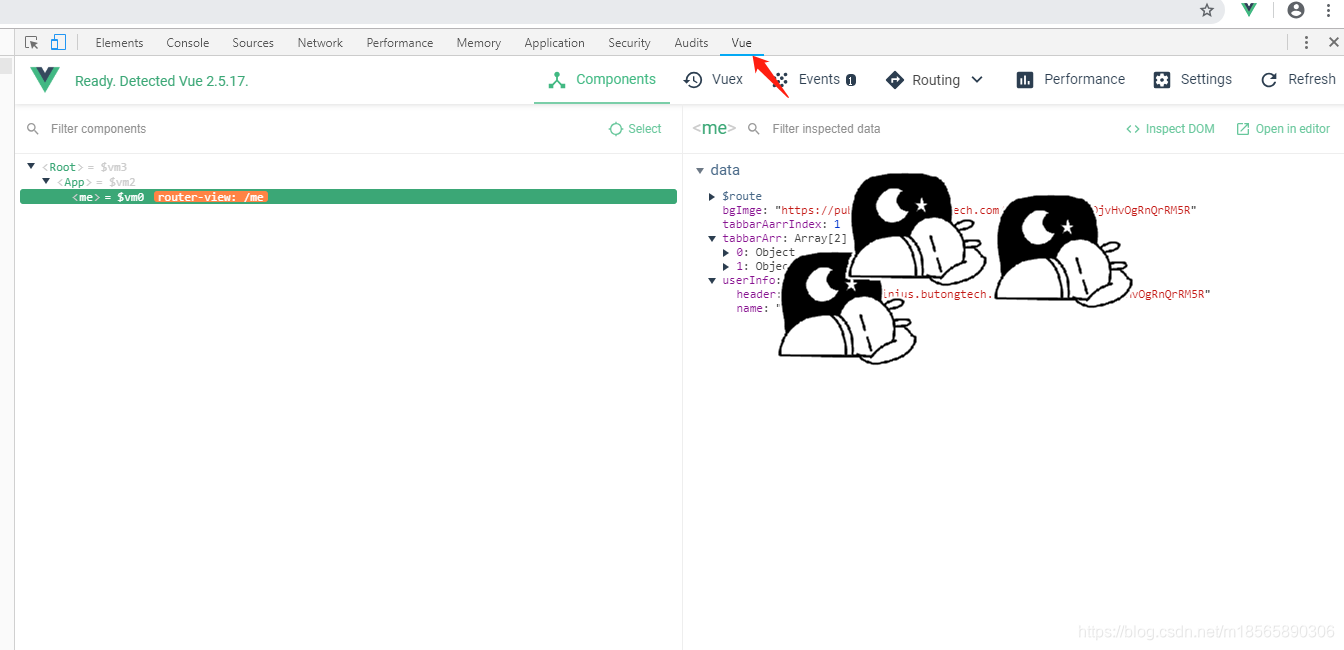Collapse the Root tree node
The width and height of the screenshot is (1344, 650).
pos(32,166)
